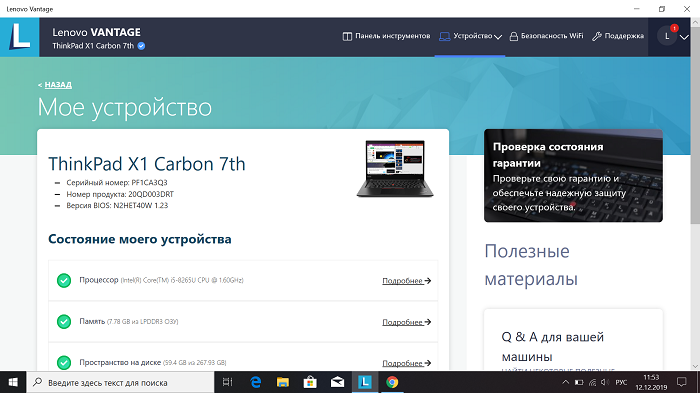Image resolution: width=700 pixels, height=393 pixels.
Task: Open the Панель инструментов dashboard tab
Action: (x=386, y=36)
